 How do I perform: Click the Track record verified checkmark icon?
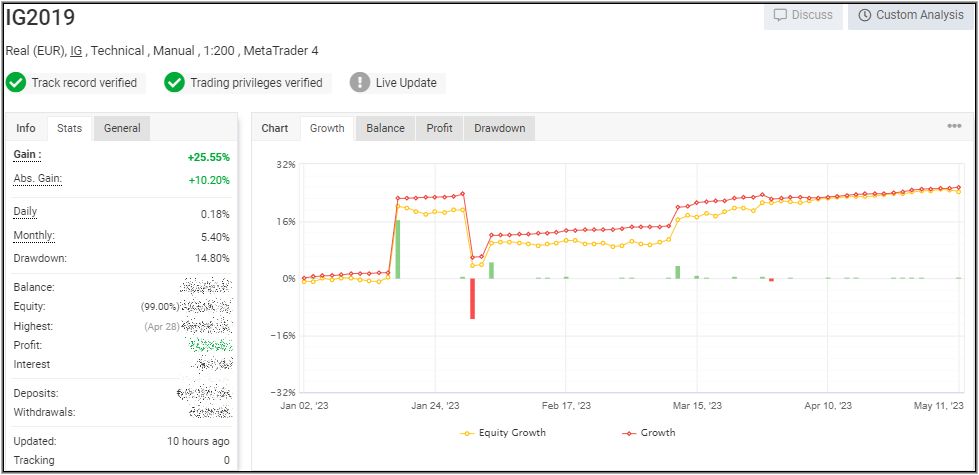pyautogui.click(x=16, y=83)
